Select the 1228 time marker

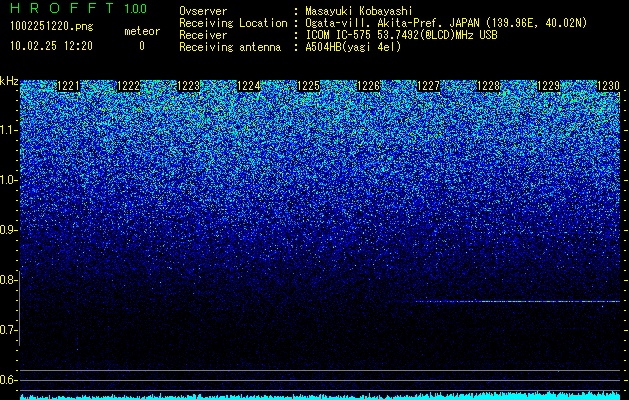pyautogui.click(x=489, y=86)
